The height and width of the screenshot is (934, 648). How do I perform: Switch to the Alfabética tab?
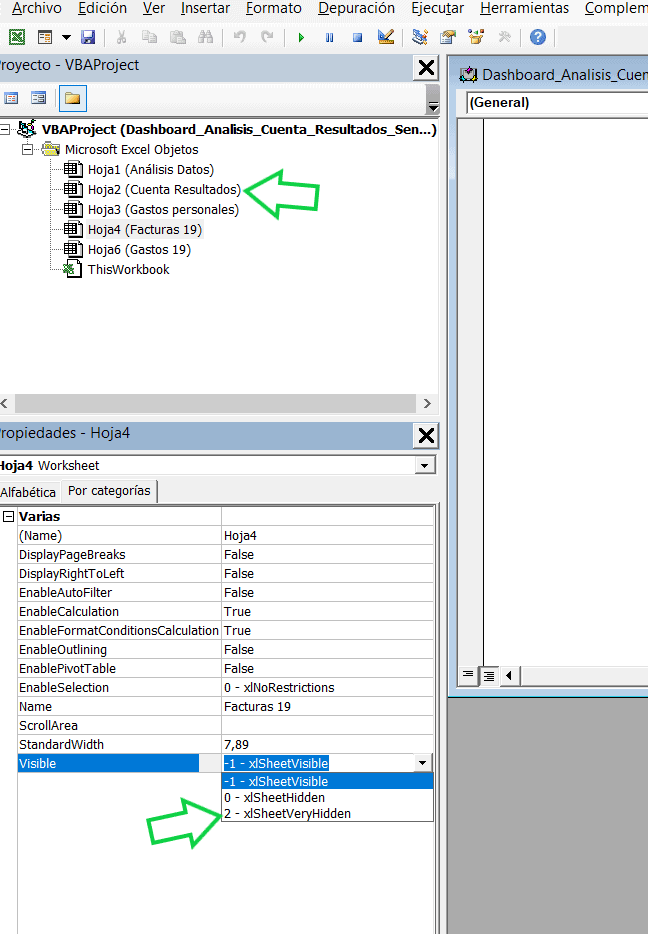[28, 492]
